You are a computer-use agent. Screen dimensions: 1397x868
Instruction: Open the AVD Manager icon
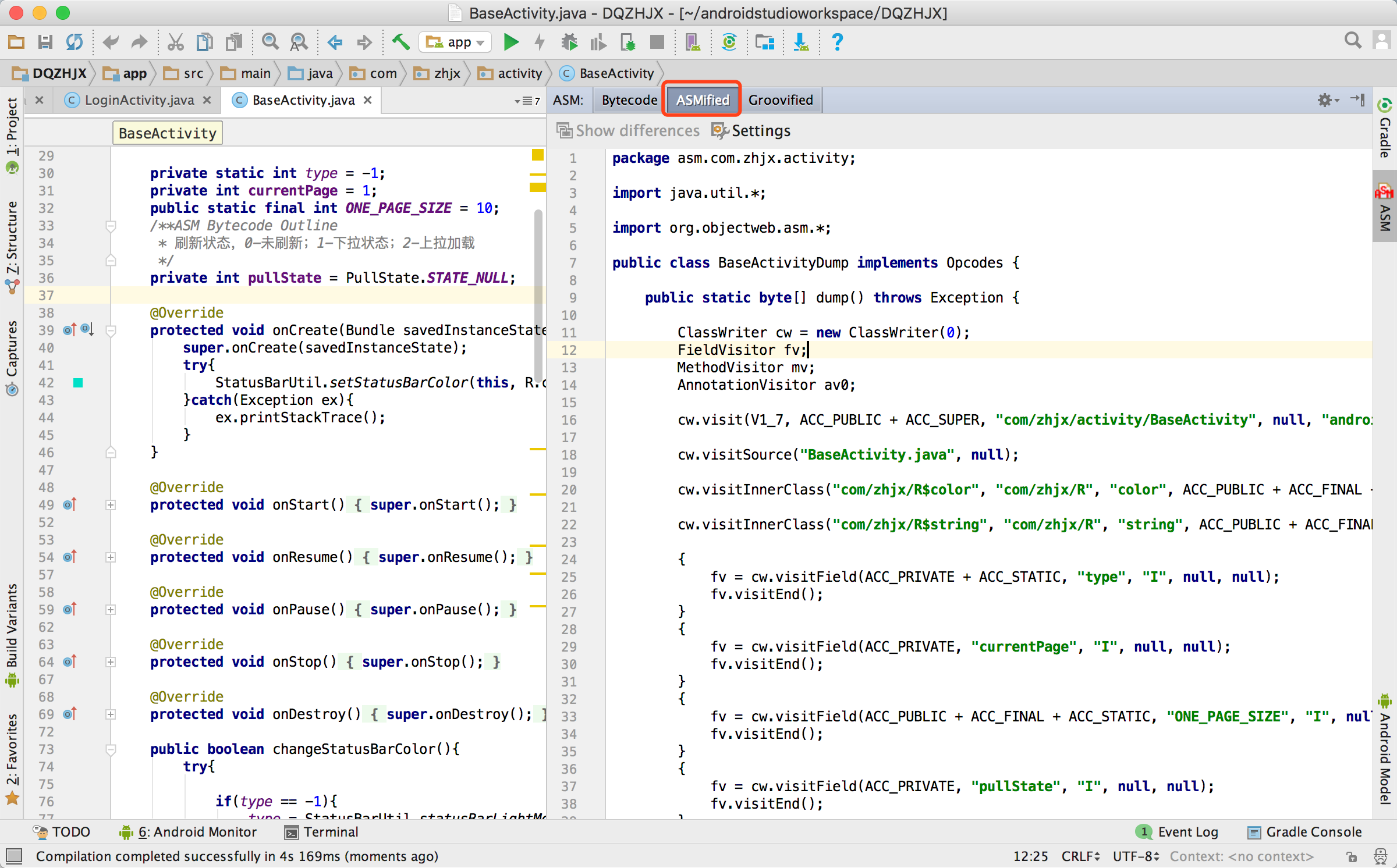pos(693,42)
